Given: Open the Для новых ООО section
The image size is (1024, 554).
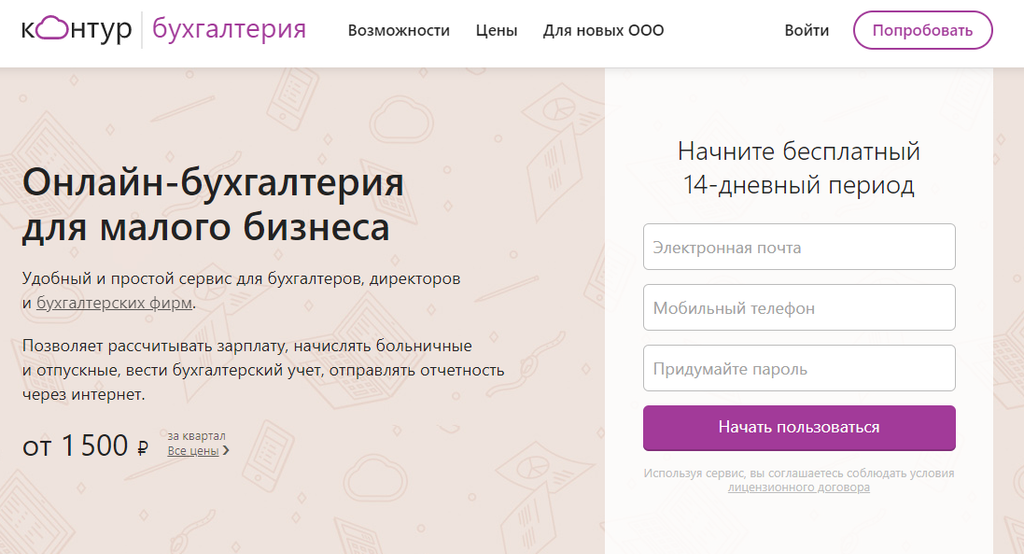Looking at the screenshot, I should coord(603,31).
